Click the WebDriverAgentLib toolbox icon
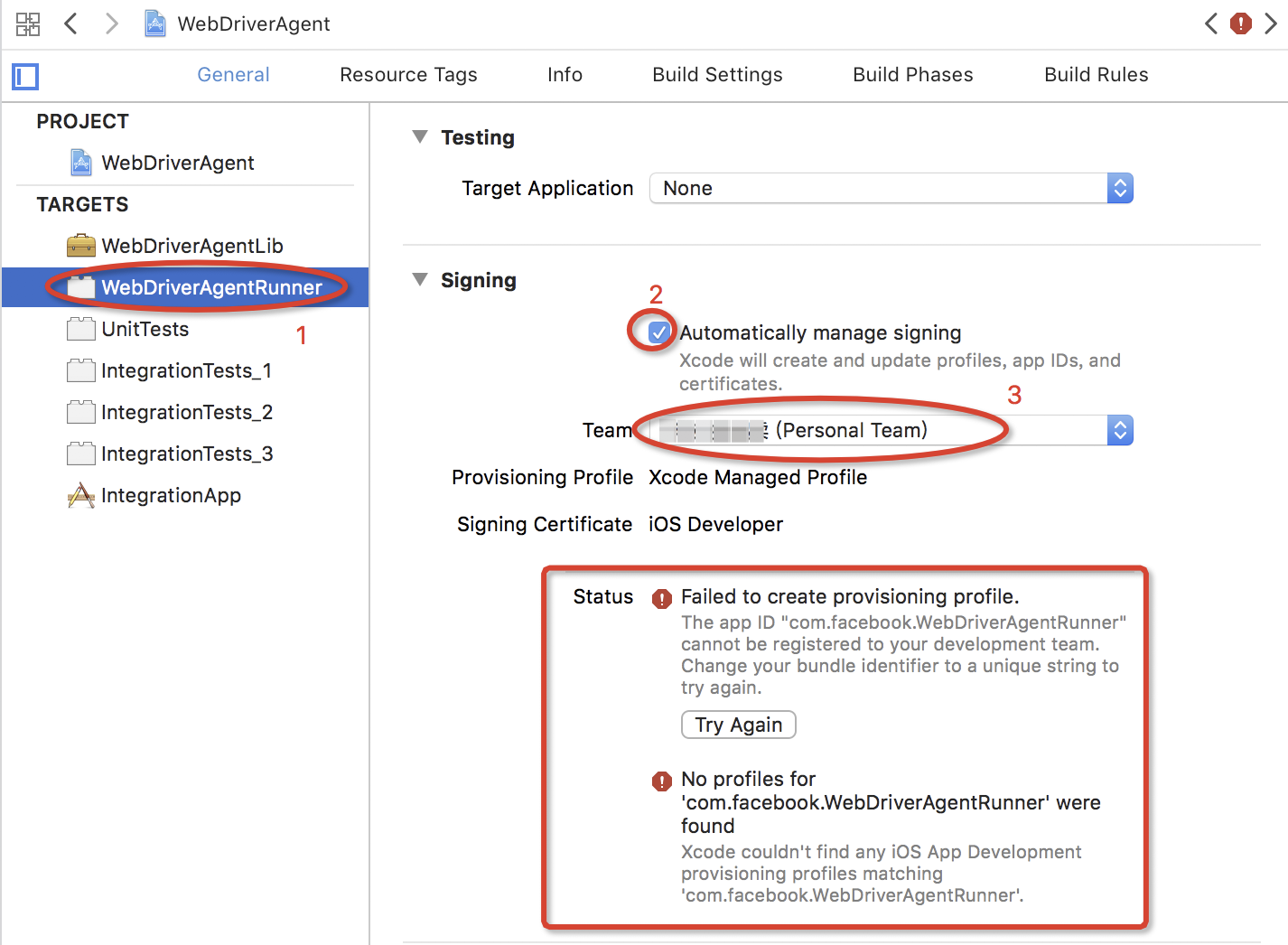Image resolution: width=1288 pixels, height=945 pixels. [81, 246]
